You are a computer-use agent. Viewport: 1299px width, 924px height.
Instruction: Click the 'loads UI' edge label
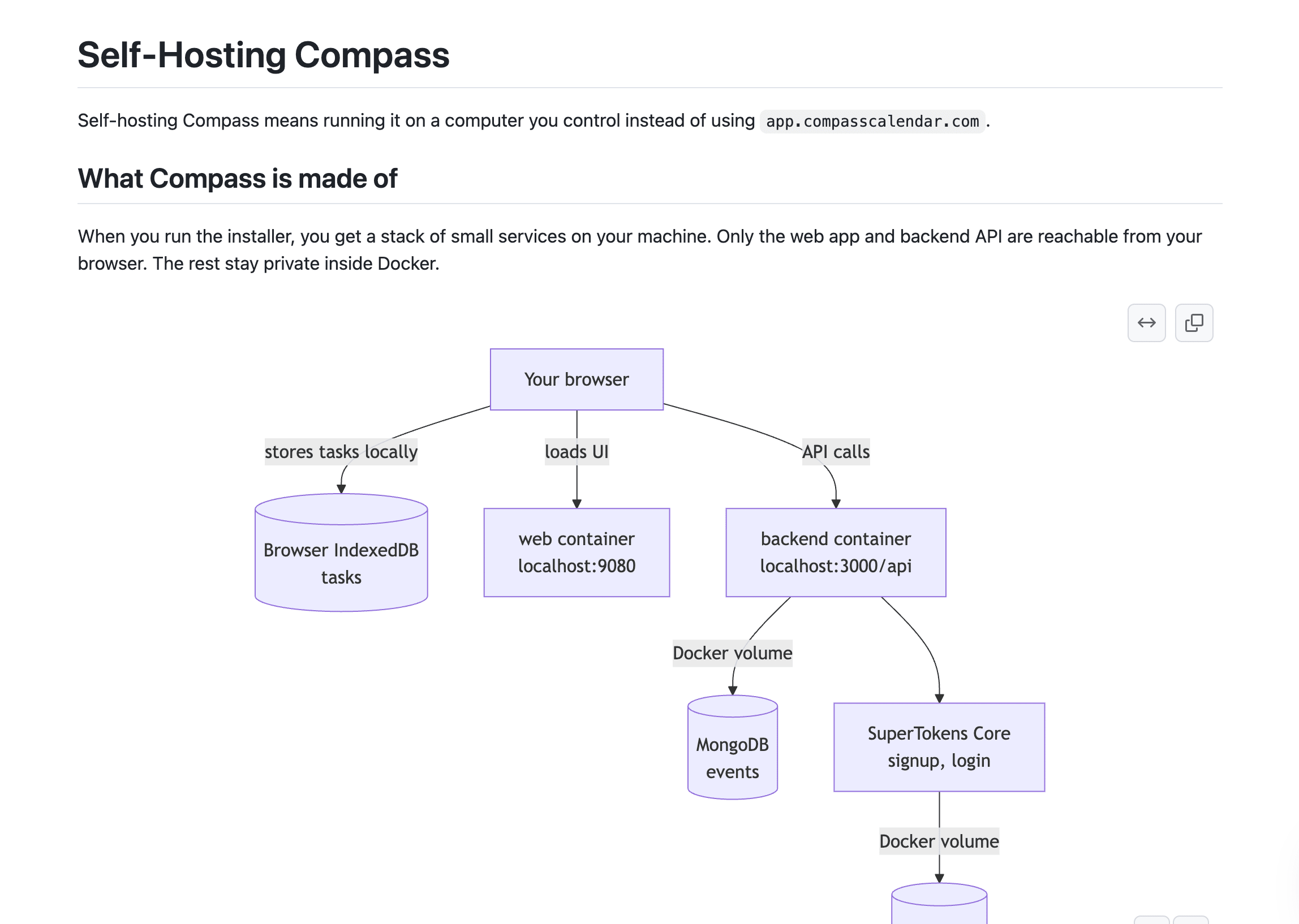click(x=577, y=452)
